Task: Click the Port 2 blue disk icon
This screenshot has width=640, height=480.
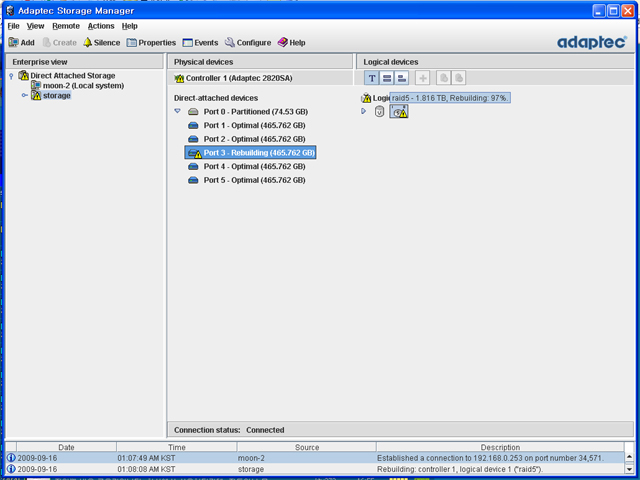Action: coord(193,139)
